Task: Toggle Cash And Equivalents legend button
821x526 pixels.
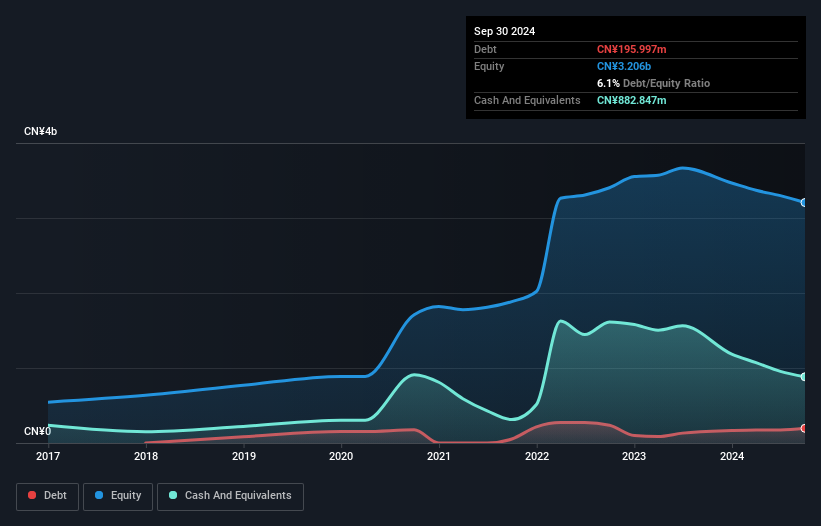Action: (x=230, y=496)
